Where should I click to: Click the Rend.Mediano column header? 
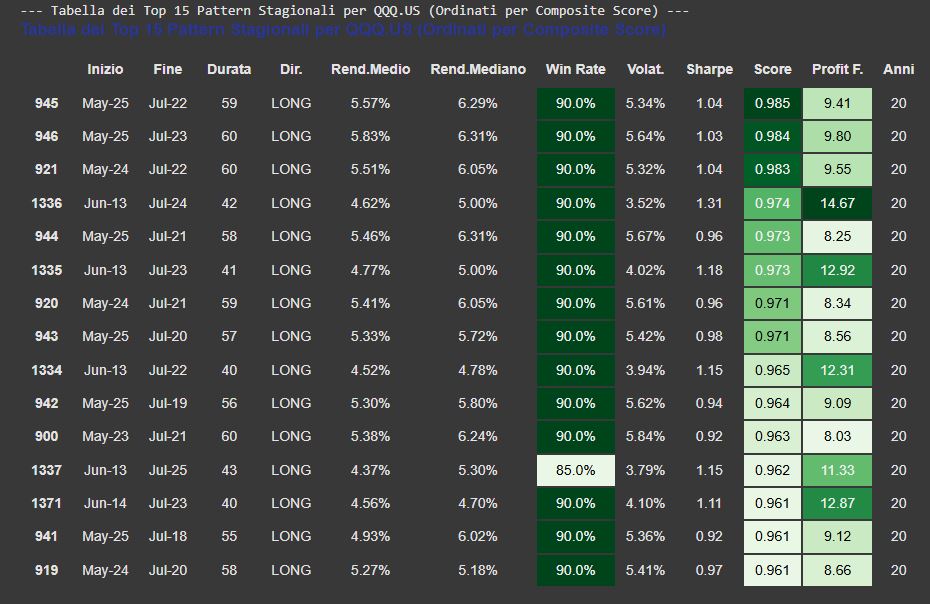(478, 69)
